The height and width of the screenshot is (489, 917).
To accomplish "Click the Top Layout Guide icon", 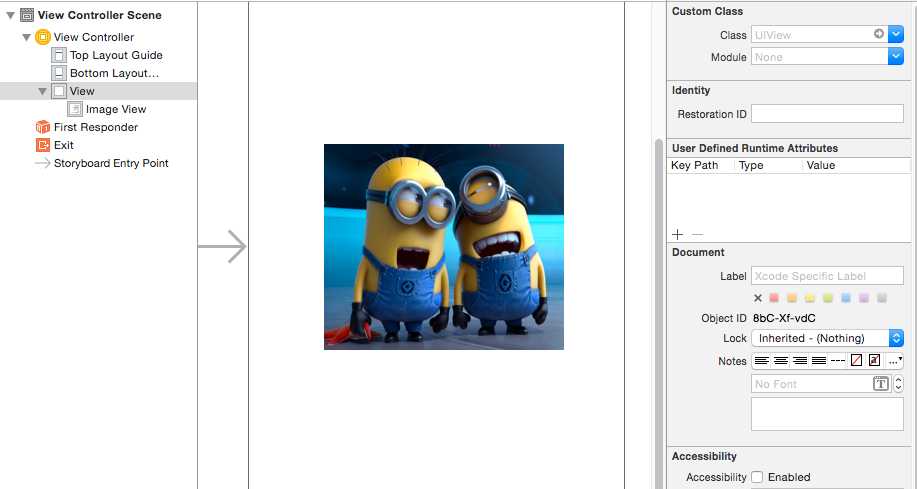I will click(59, 55).
